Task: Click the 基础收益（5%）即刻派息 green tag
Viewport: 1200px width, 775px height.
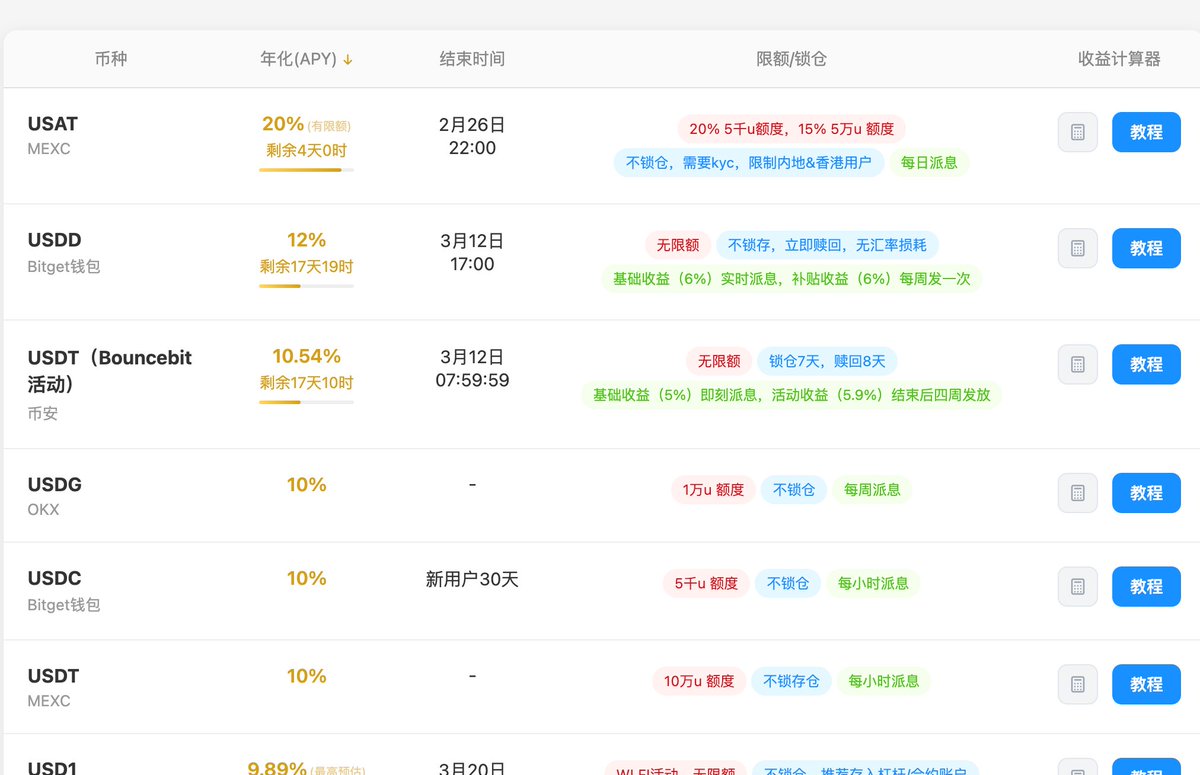Action: pyautogui.click(x=791, y=394)
